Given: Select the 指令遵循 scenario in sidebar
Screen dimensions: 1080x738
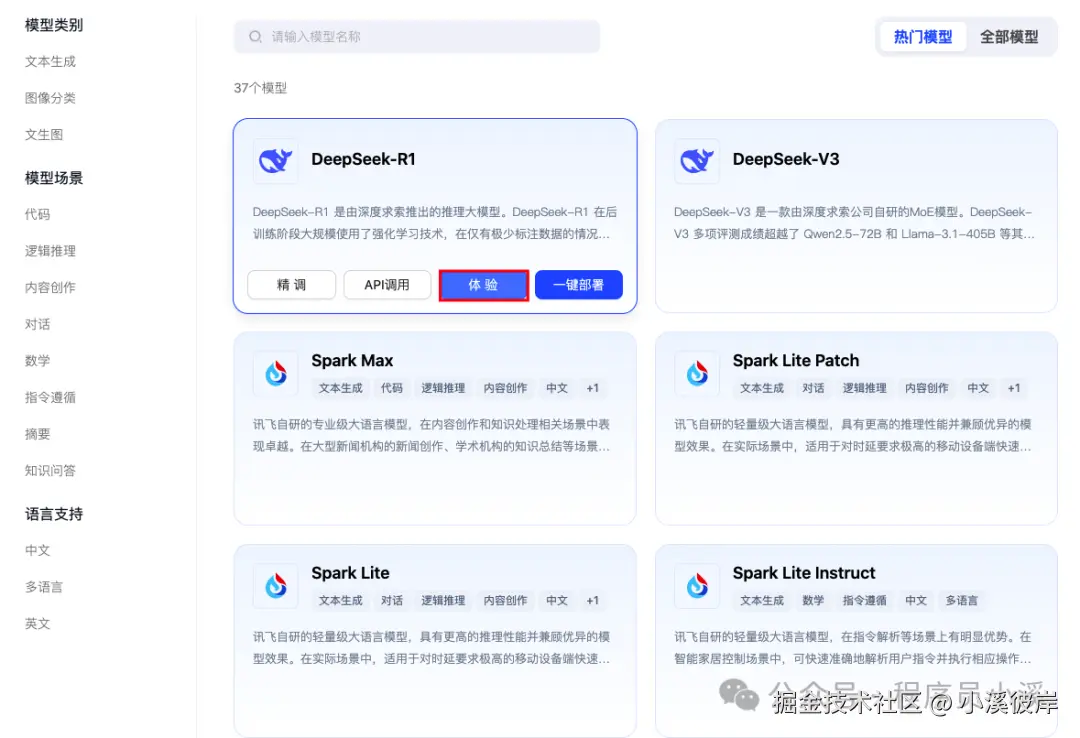Looking at the screenshot, I should tap(50, 397).
